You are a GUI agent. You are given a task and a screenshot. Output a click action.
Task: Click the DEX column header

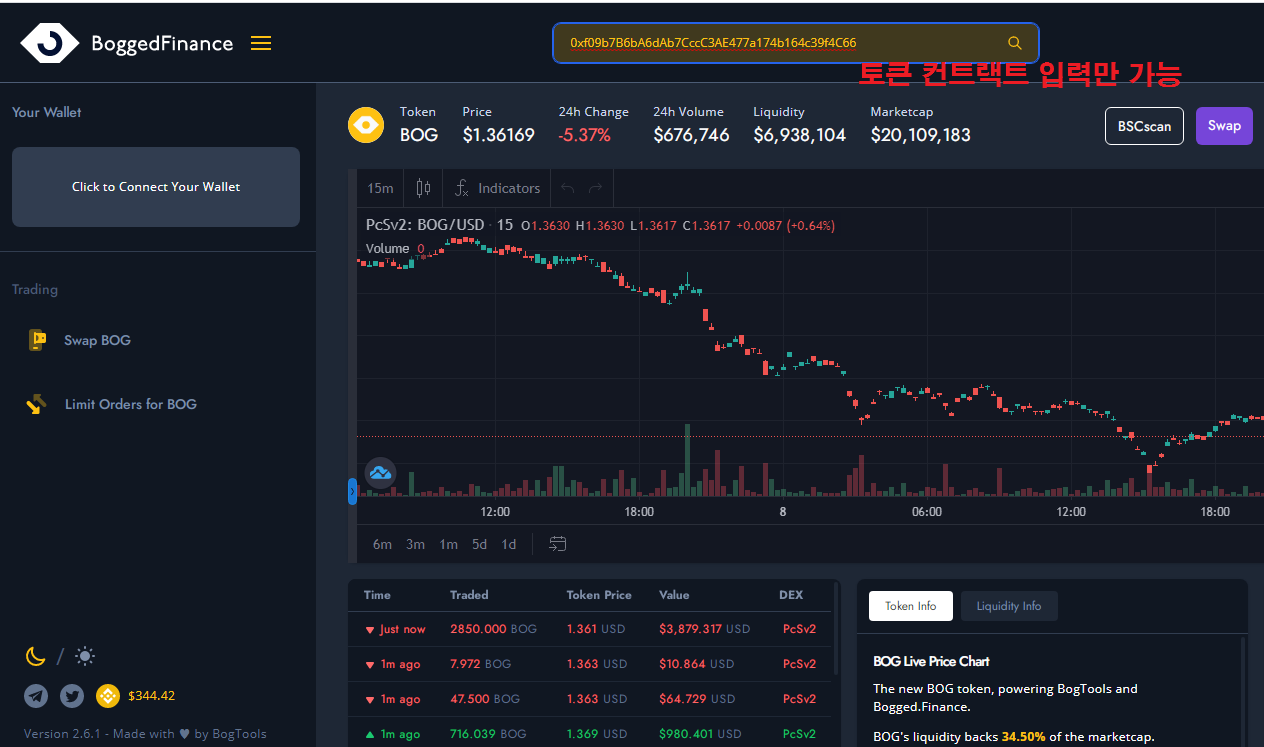[791, 595]
